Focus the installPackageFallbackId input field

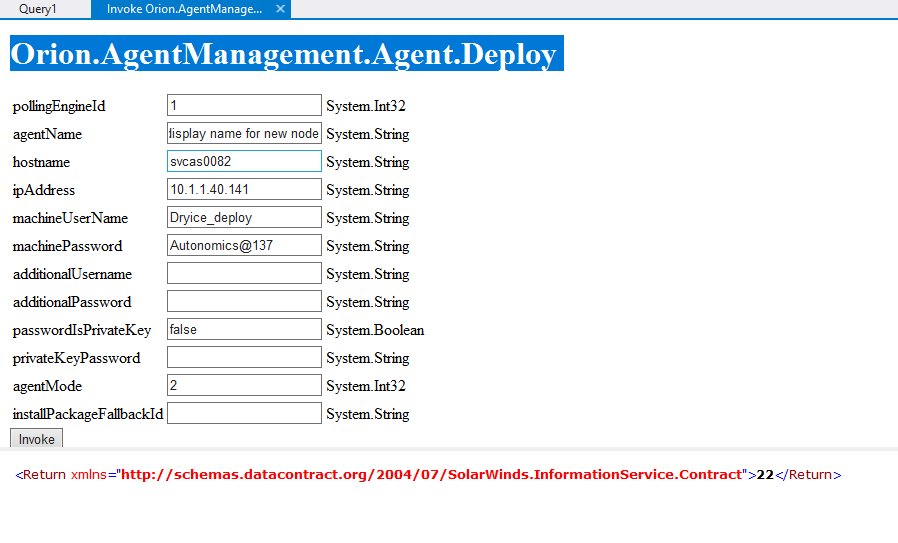pos(244,414)
